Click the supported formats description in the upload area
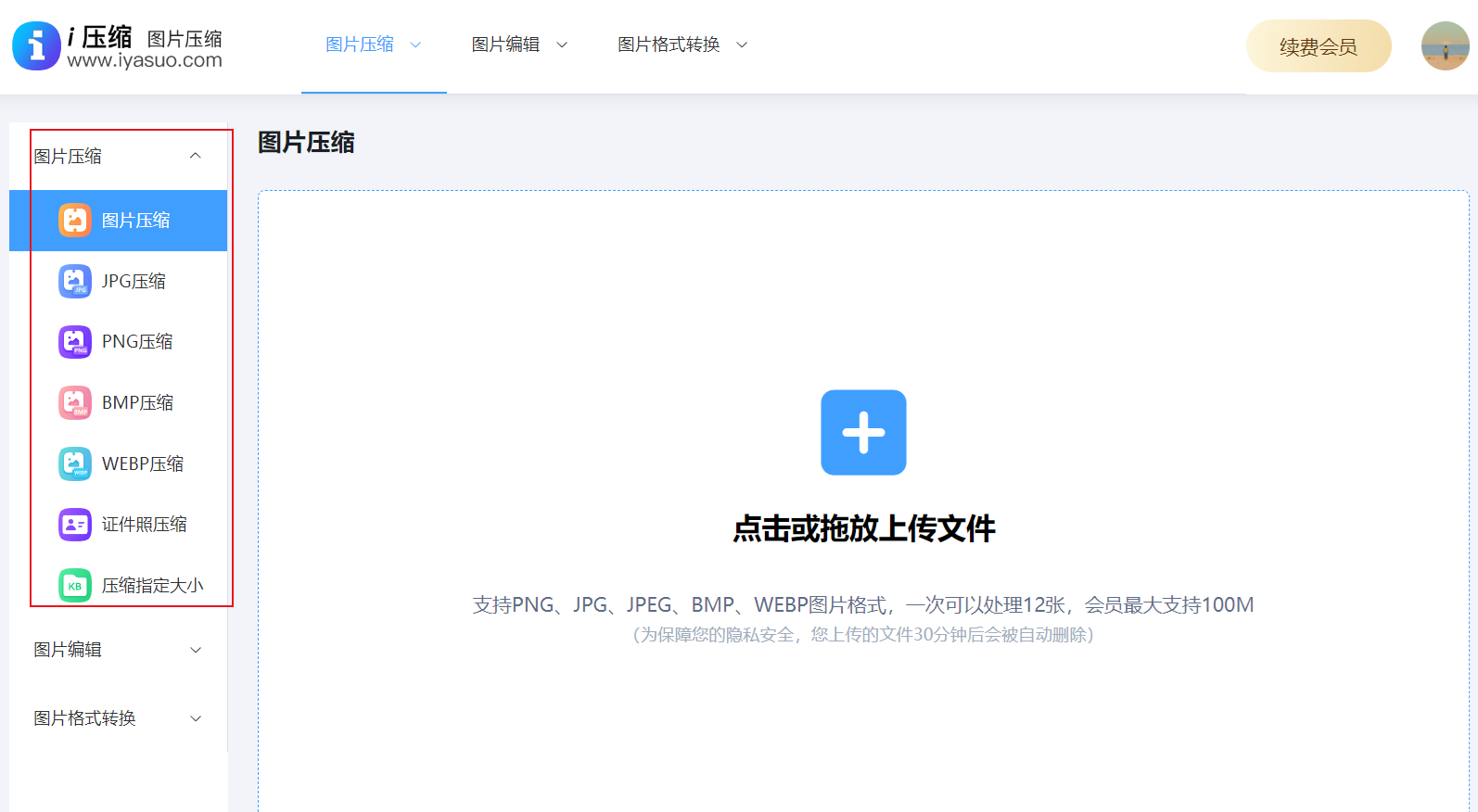Viewport: 1478px width, 812px height. point(862,605)
